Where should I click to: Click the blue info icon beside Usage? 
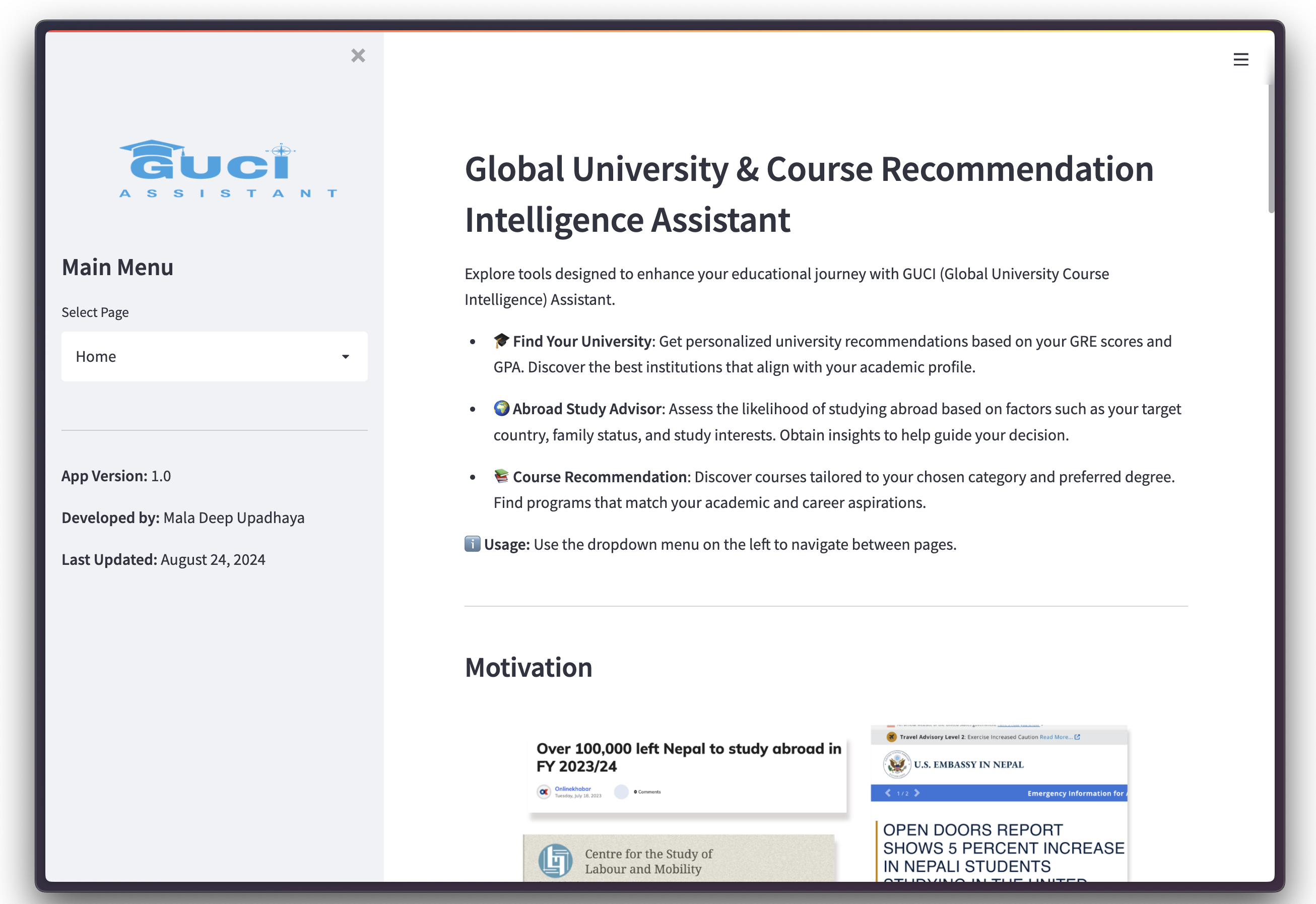(472, 544)
